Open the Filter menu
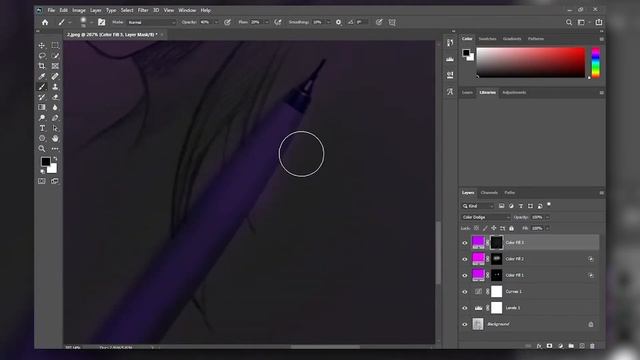 tap(143, 10)
